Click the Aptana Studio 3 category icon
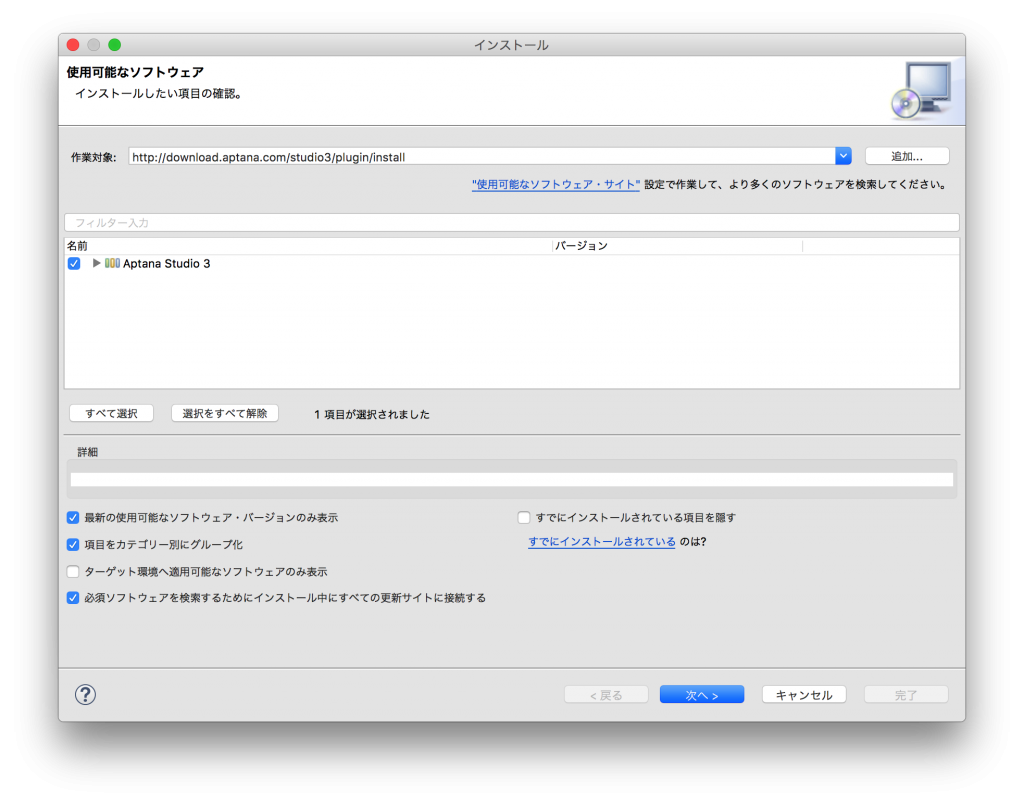1024x805 pixels. point(112,263)
